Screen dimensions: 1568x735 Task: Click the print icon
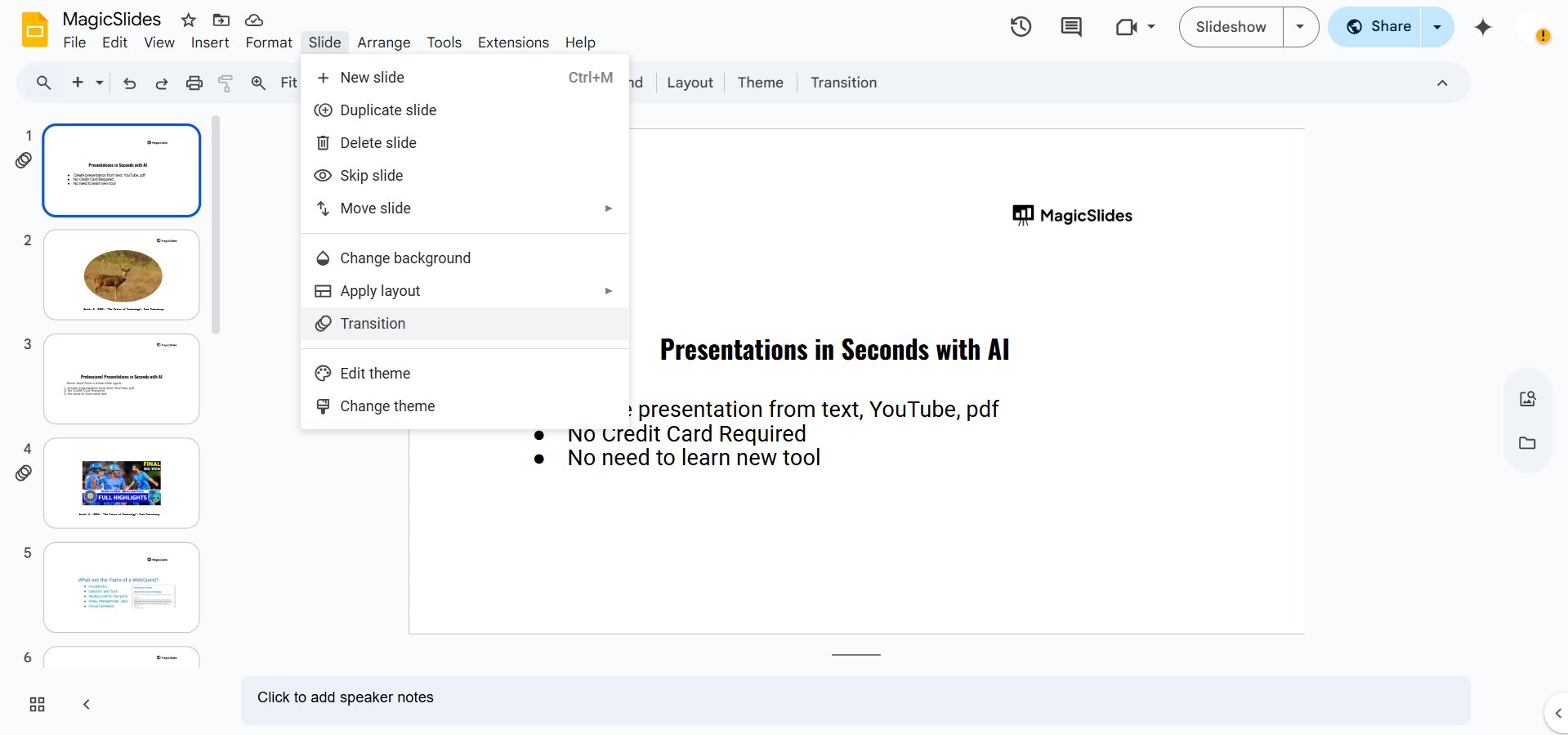click(194, 83)
